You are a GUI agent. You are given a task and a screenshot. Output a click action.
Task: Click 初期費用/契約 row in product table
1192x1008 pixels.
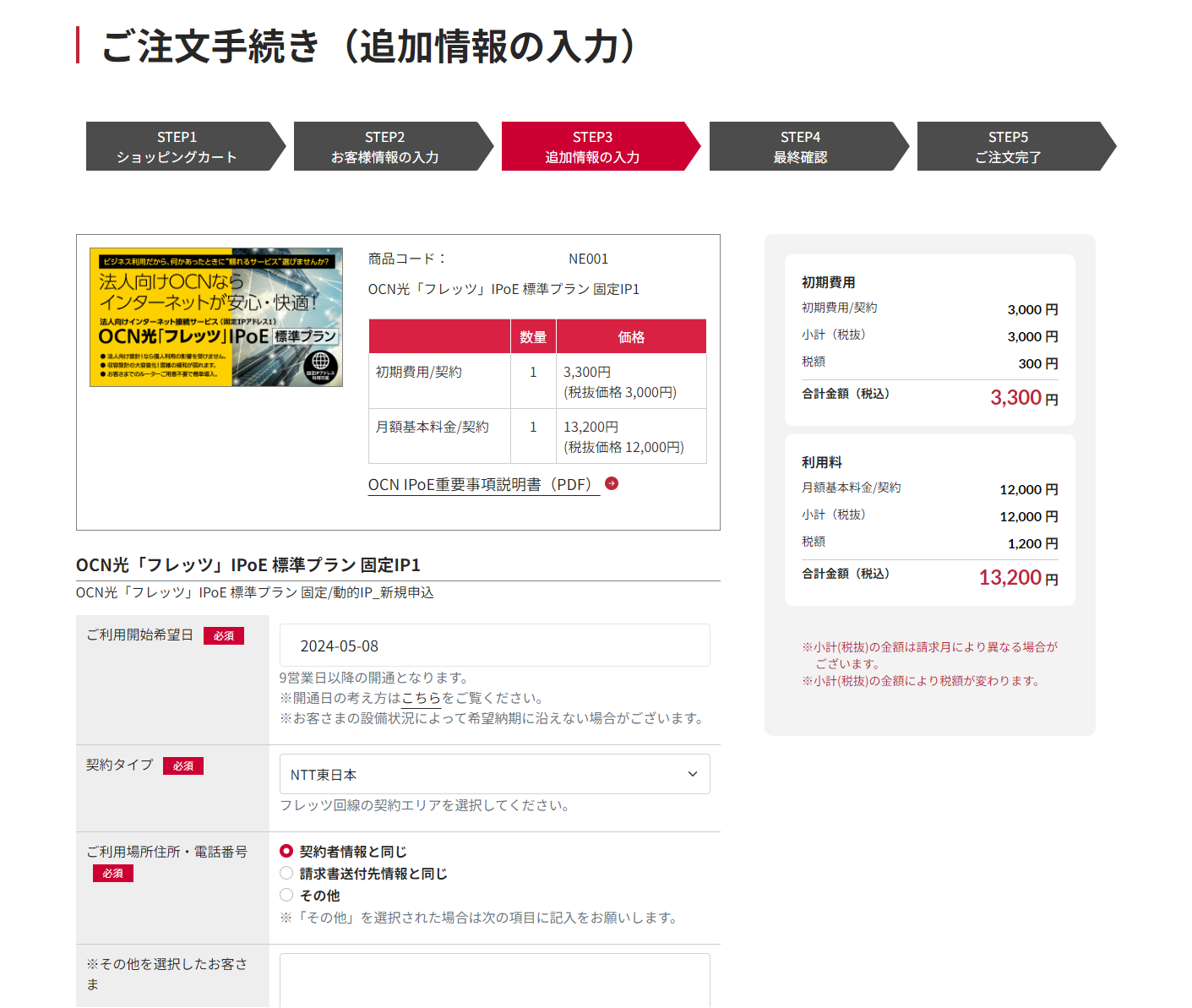tap(537, 381)
